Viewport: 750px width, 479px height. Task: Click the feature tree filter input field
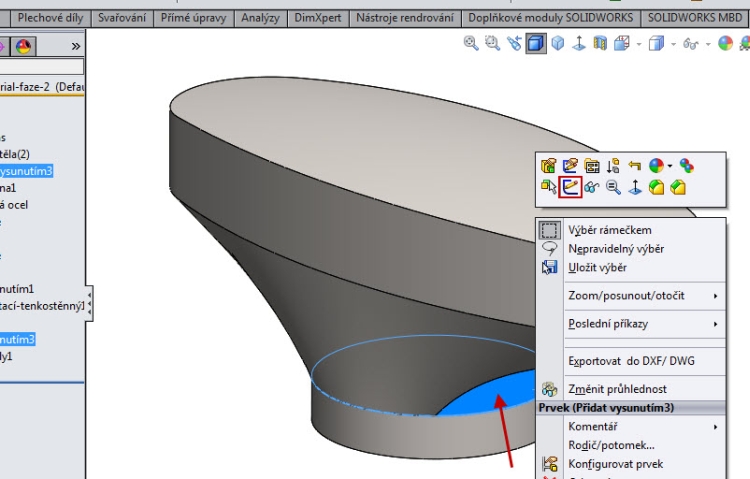[42, 67]
